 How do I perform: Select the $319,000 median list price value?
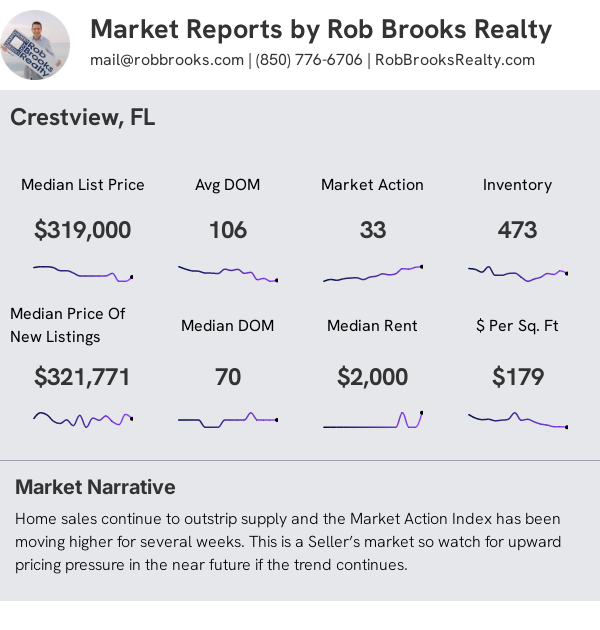[x=83, y=230]
